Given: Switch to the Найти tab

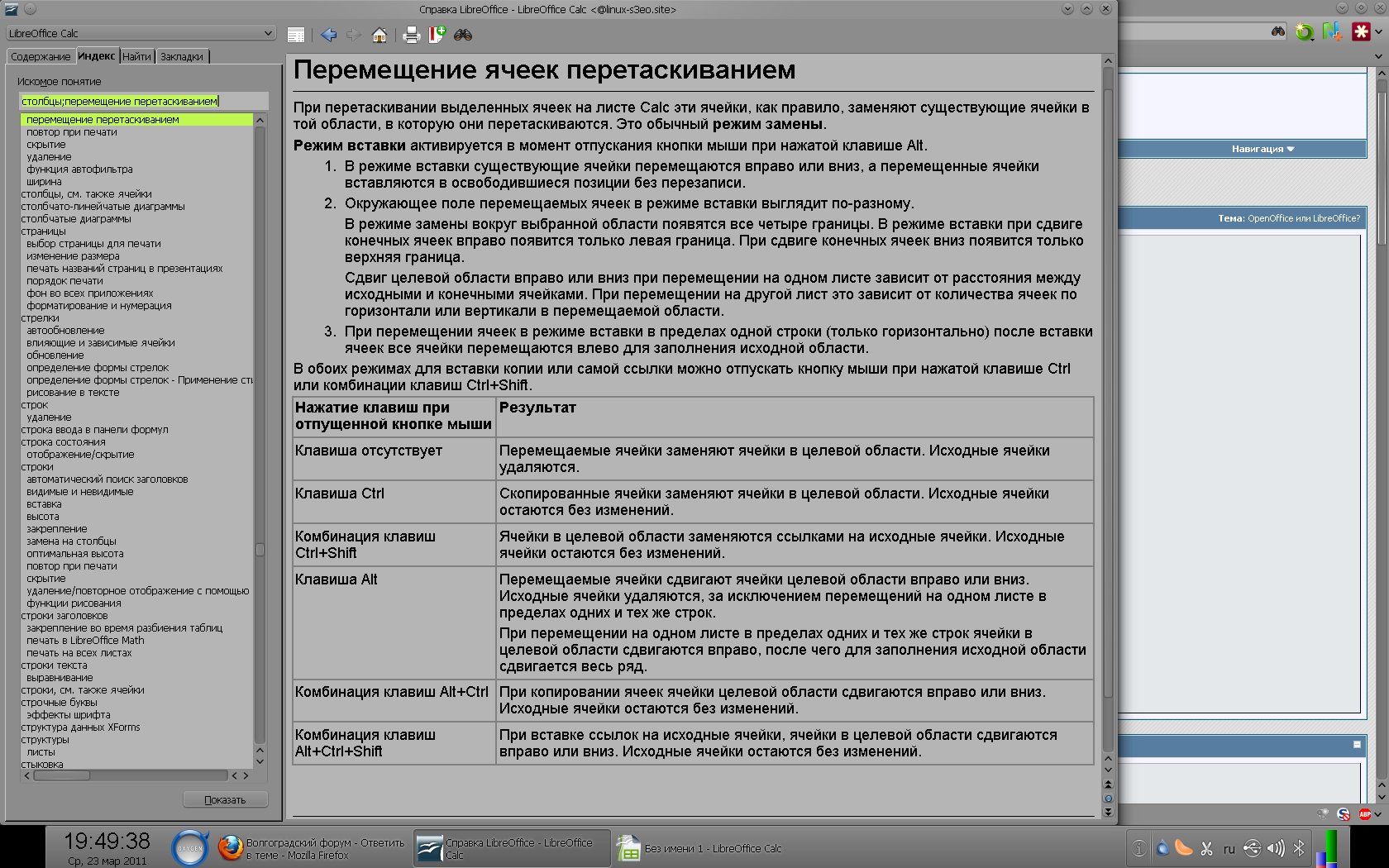Looking at the screenshot, I should pos(137,57).
